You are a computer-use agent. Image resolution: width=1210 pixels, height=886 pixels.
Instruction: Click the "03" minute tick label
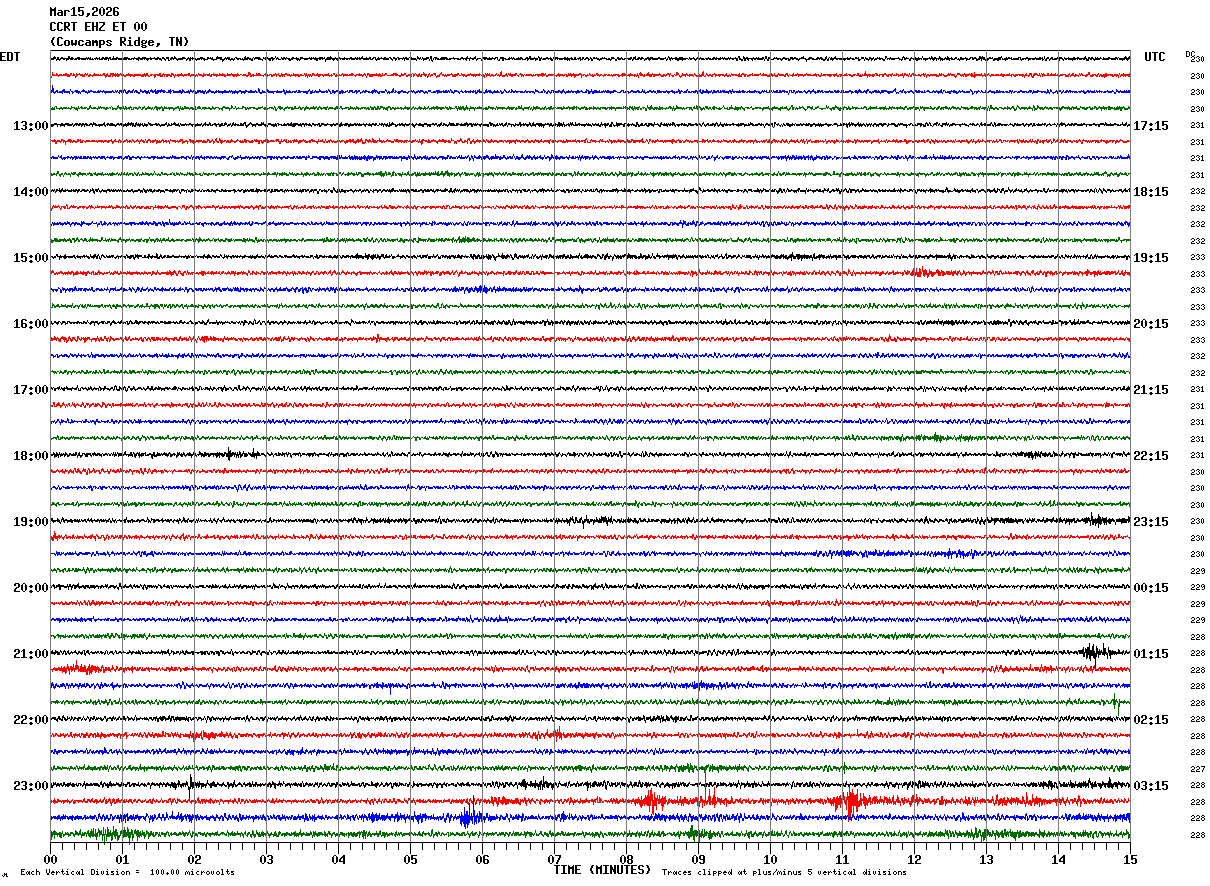pos(267,859)
